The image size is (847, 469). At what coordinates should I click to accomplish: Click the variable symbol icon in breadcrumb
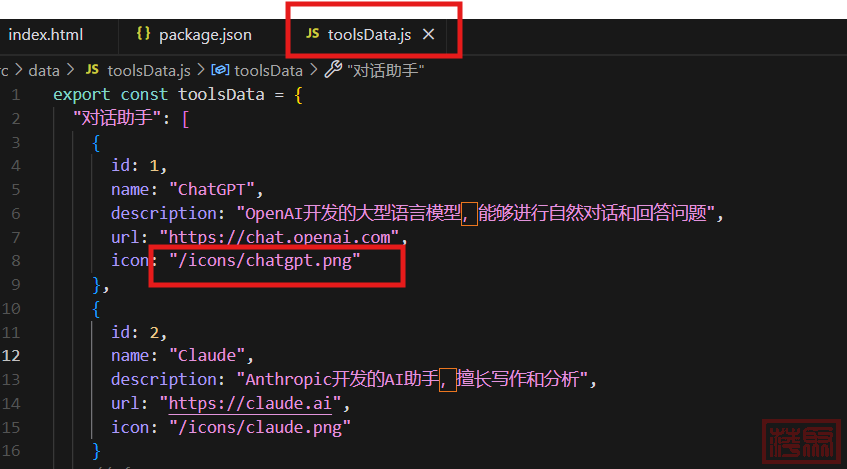[220, 70]
